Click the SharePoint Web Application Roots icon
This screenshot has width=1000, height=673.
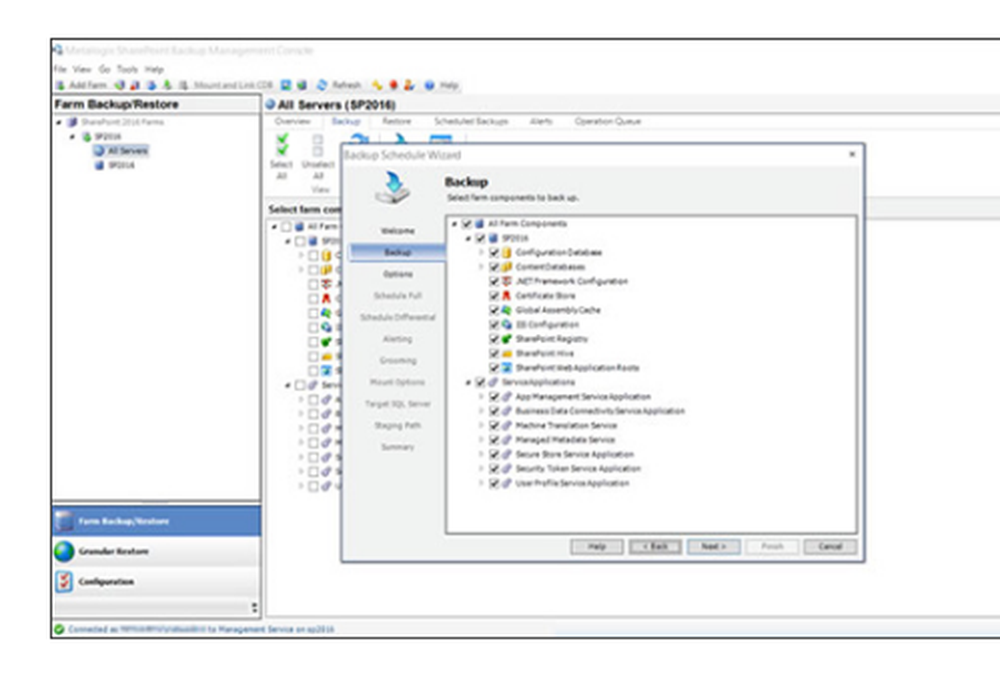click(507, 367)
